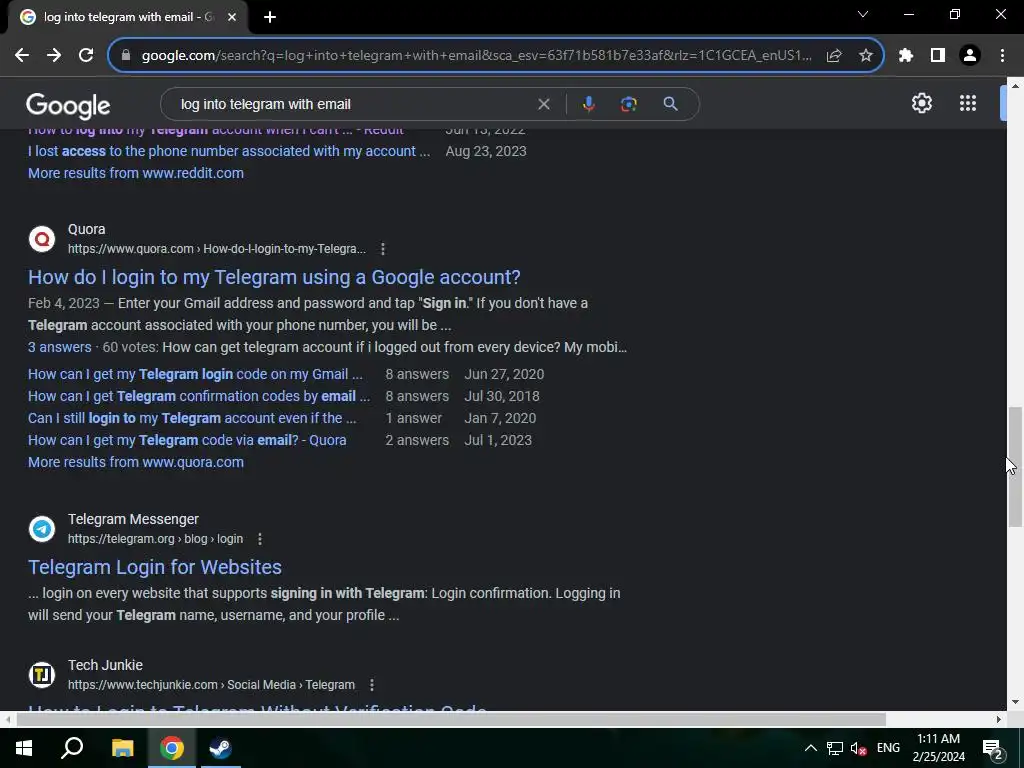Click the Quora result URL text

(217, 249)
